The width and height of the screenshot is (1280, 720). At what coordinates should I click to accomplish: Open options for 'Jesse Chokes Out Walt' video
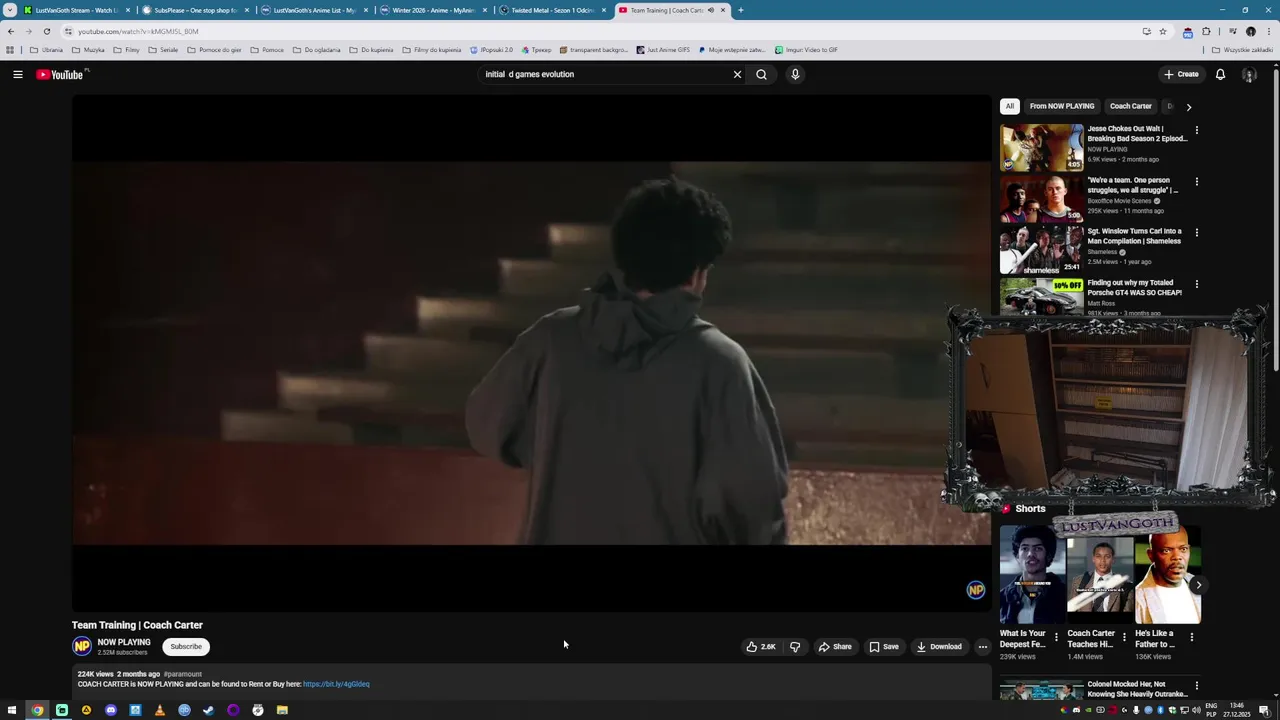click(1196, 129)
